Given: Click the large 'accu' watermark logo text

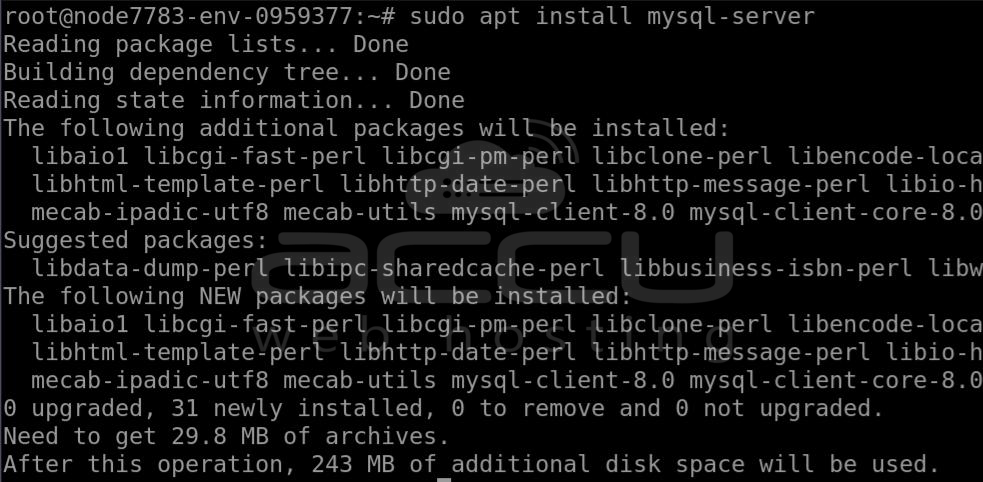Looking at the screenshot, I should coord(493,268).
